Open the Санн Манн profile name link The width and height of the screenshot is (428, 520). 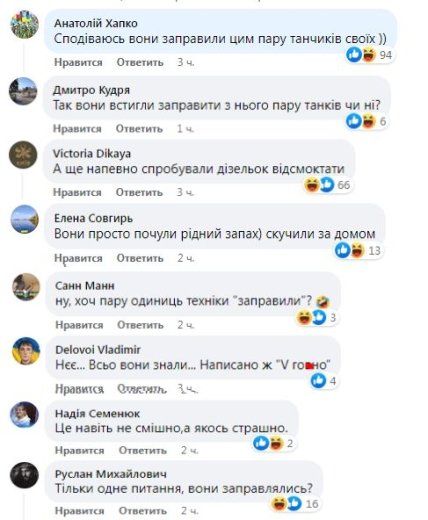[85, 286]
